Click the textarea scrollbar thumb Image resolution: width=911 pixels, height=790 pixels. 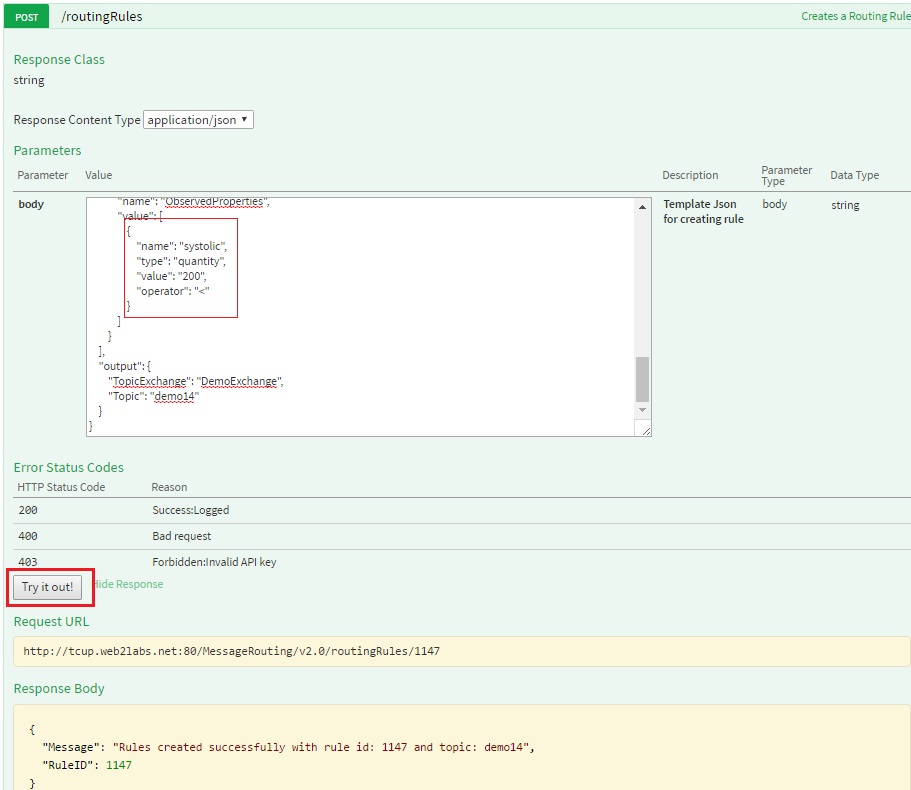(642, 379)
